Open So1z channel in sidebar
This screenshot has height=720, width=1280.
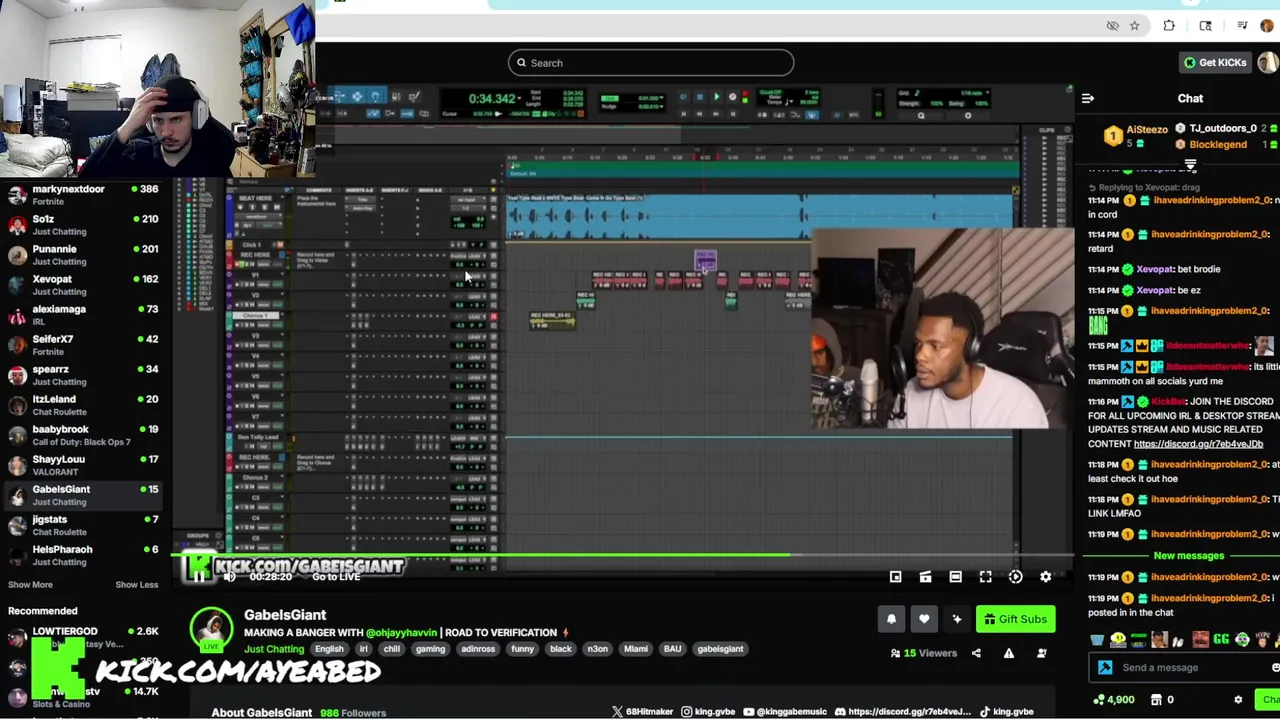[x=85, y=225]
